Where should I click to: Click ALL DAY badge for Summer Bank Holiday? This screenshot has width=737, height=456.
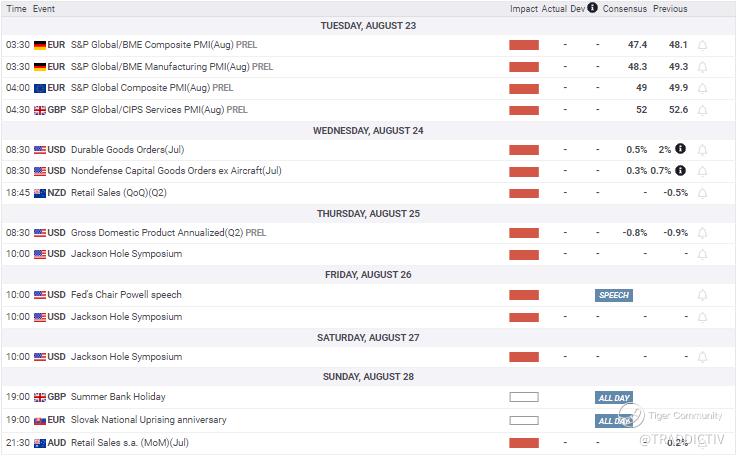click(614, 398)
